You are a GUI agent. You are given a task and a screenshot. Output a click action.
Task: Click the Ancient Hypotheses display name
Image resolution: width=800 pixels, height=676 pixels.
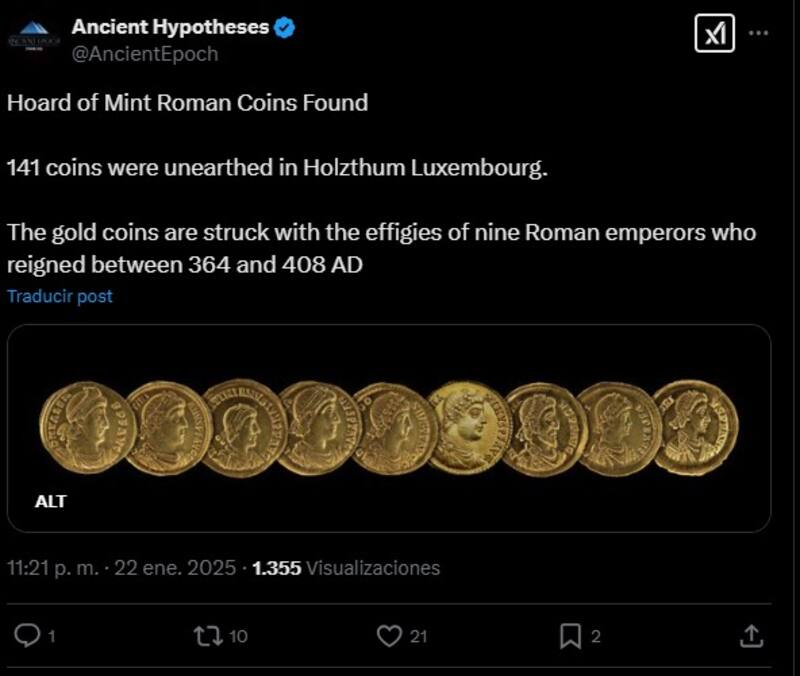tap(170, 27)
